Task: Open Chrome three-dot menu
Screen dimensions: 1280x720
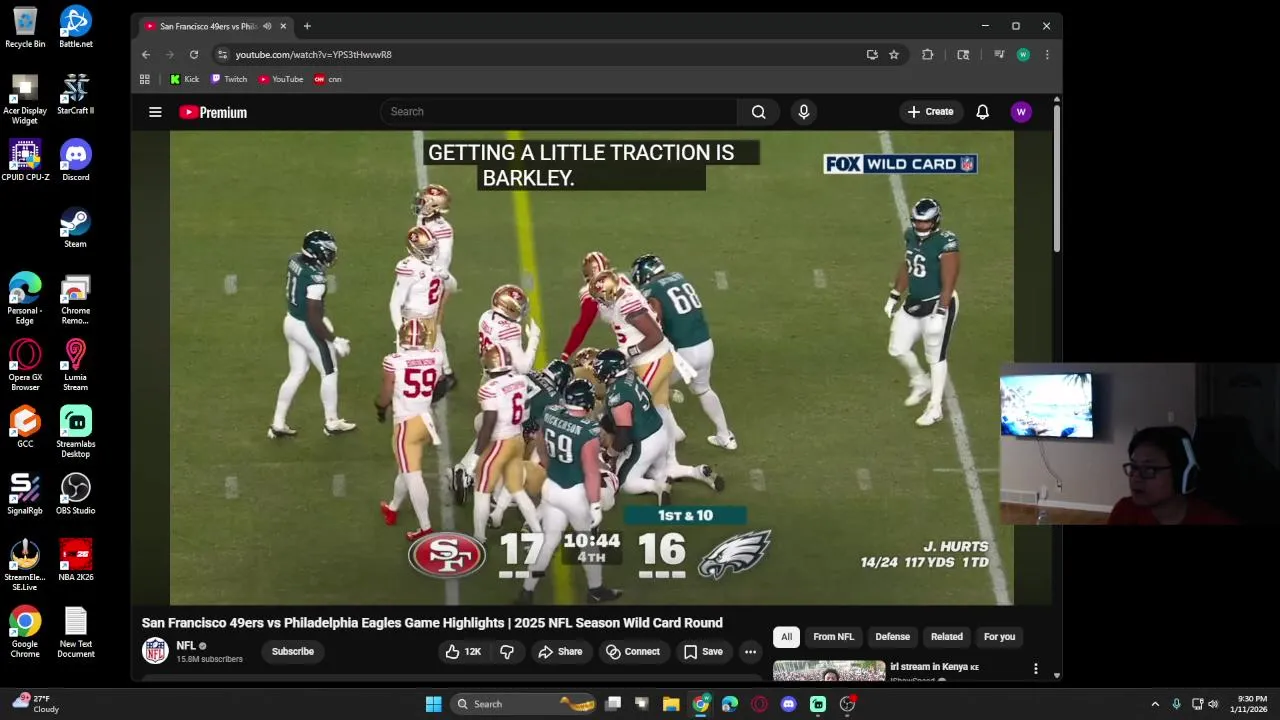Action: (x=1047, y=54)
